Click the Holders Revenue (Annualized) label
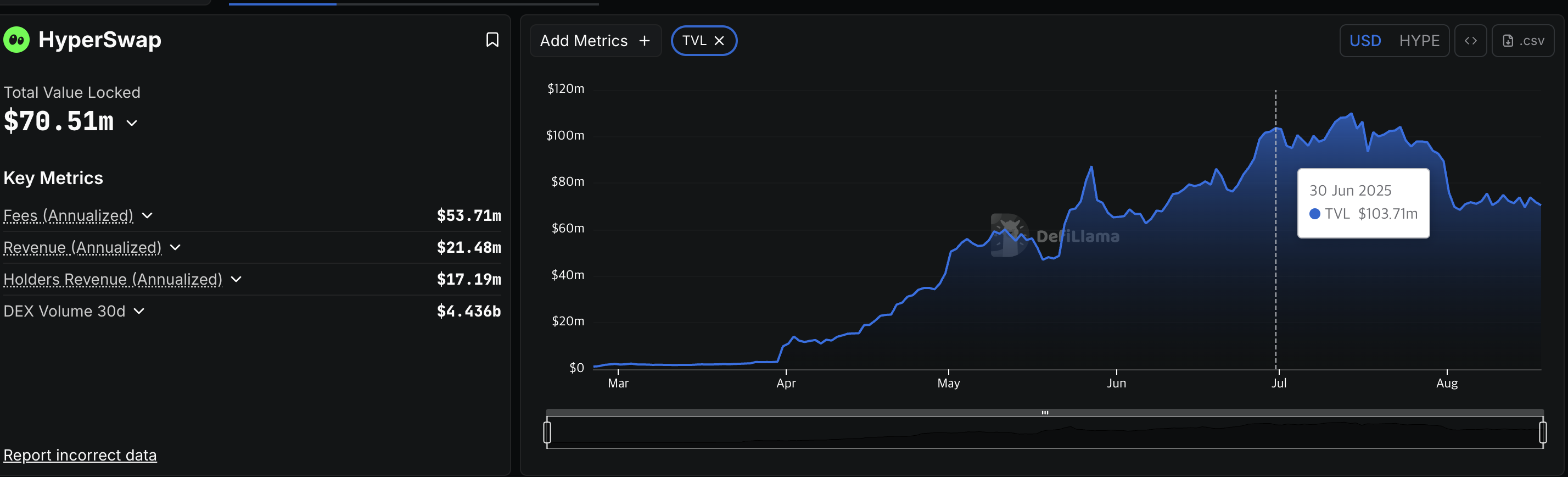 click(x=113, y=279)
